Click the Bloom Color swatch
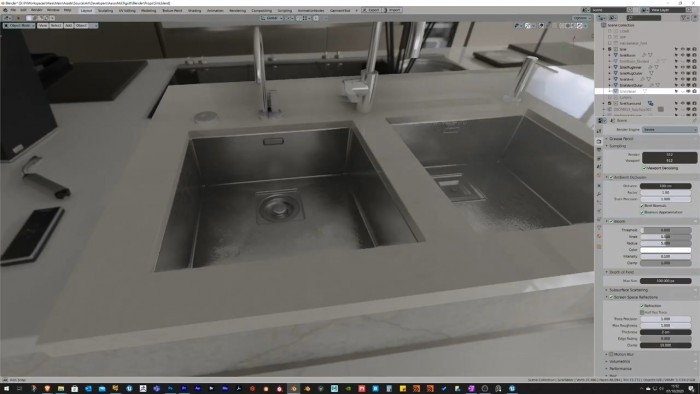The width and height of the screenshot is (700, 394). [x=666, y=250]
